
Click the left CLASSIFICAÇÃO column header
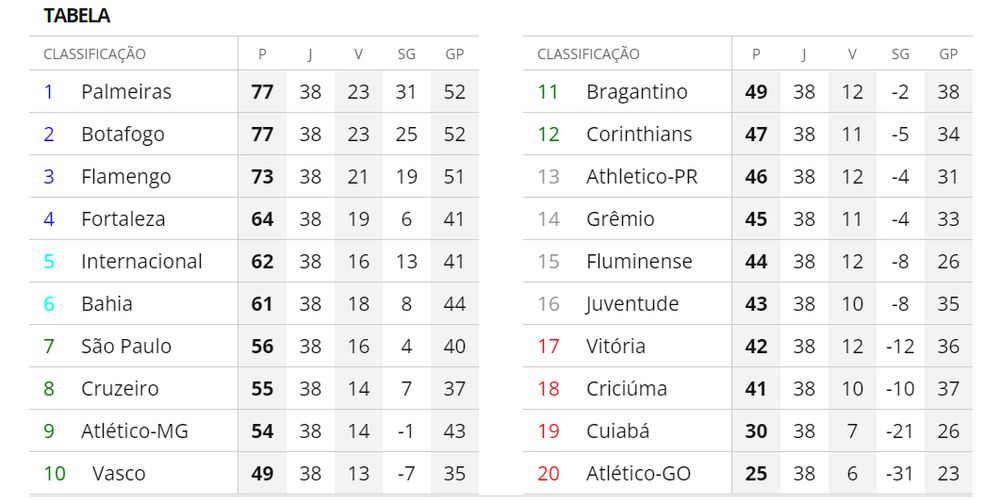94,54
